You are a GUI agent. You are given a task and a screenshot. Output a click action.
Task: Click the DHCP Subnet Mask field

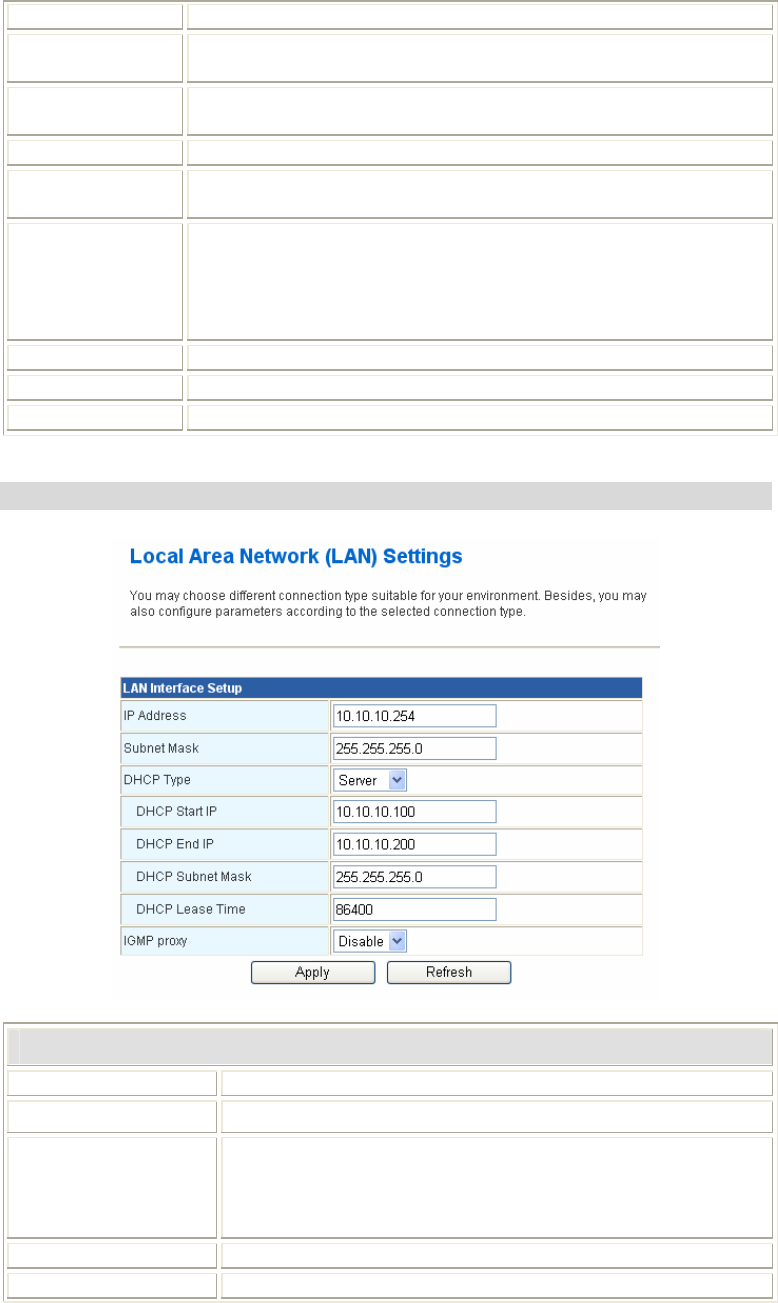[x=414, y=876]
